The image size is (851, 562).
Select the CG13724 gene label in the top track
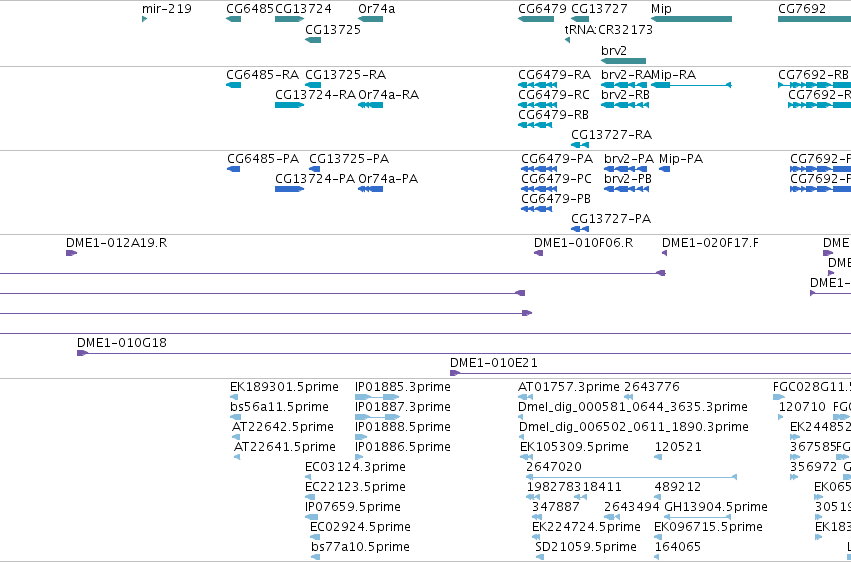pos(303,9)
